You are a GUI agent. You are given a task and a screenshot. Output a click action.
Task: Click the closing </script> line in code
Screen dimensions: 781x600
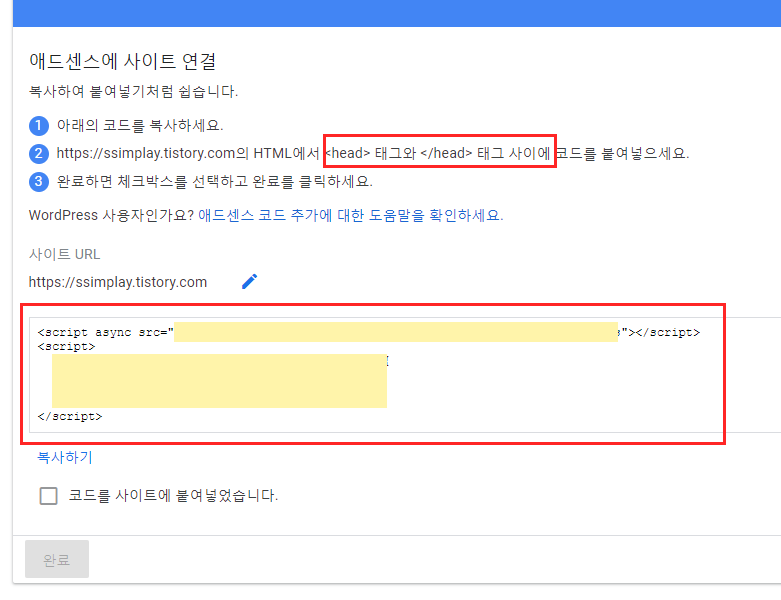coord(70,416)
